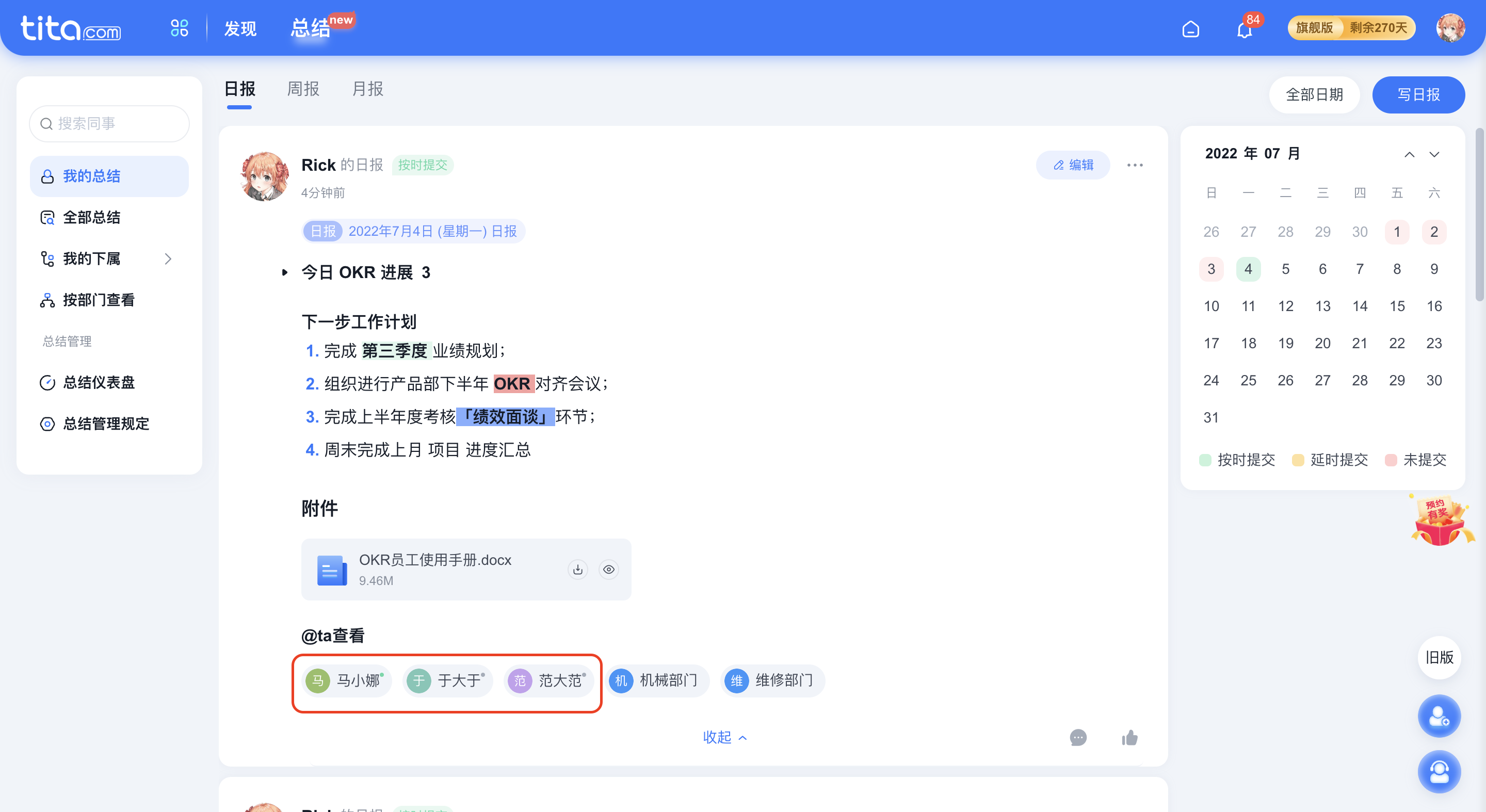Download OKR员工使用手册.docx attachment

(578, 569)
